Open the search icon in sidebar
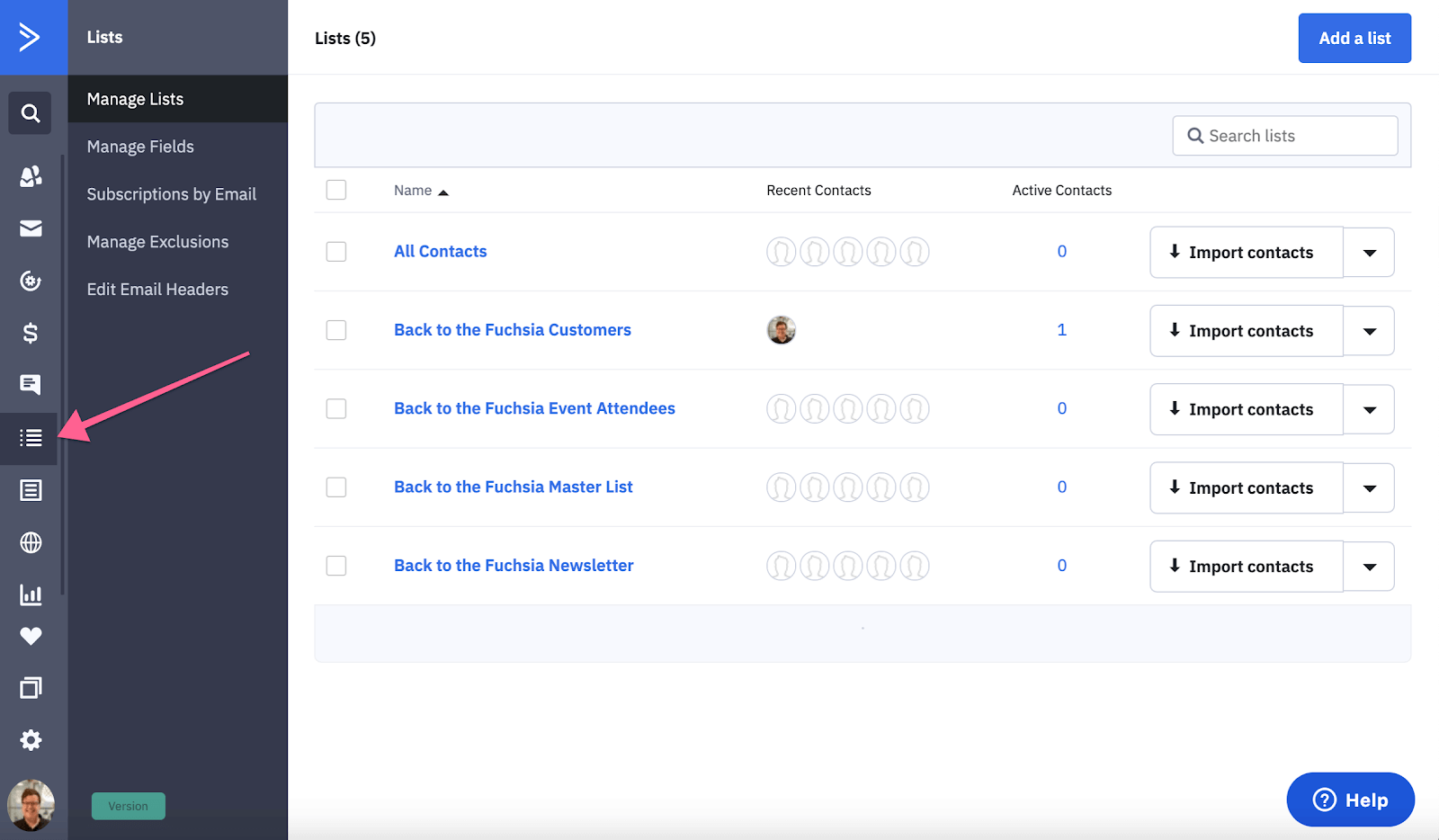1439x840 pixels. pyautogui.click(x=31, y=113)
